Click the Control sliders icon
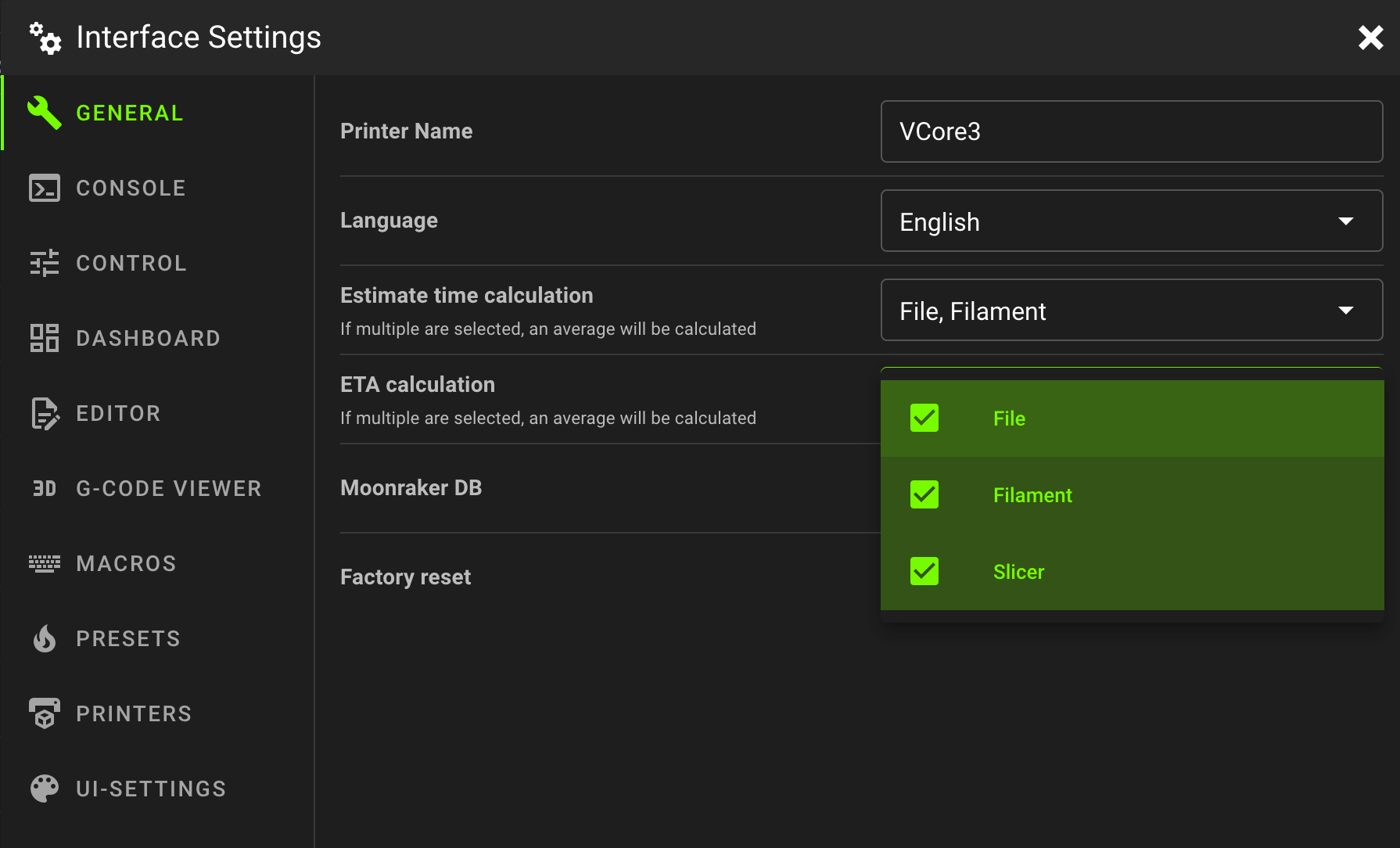Image resolution: width=1400 pixels, height=848 pixels. 45,263
